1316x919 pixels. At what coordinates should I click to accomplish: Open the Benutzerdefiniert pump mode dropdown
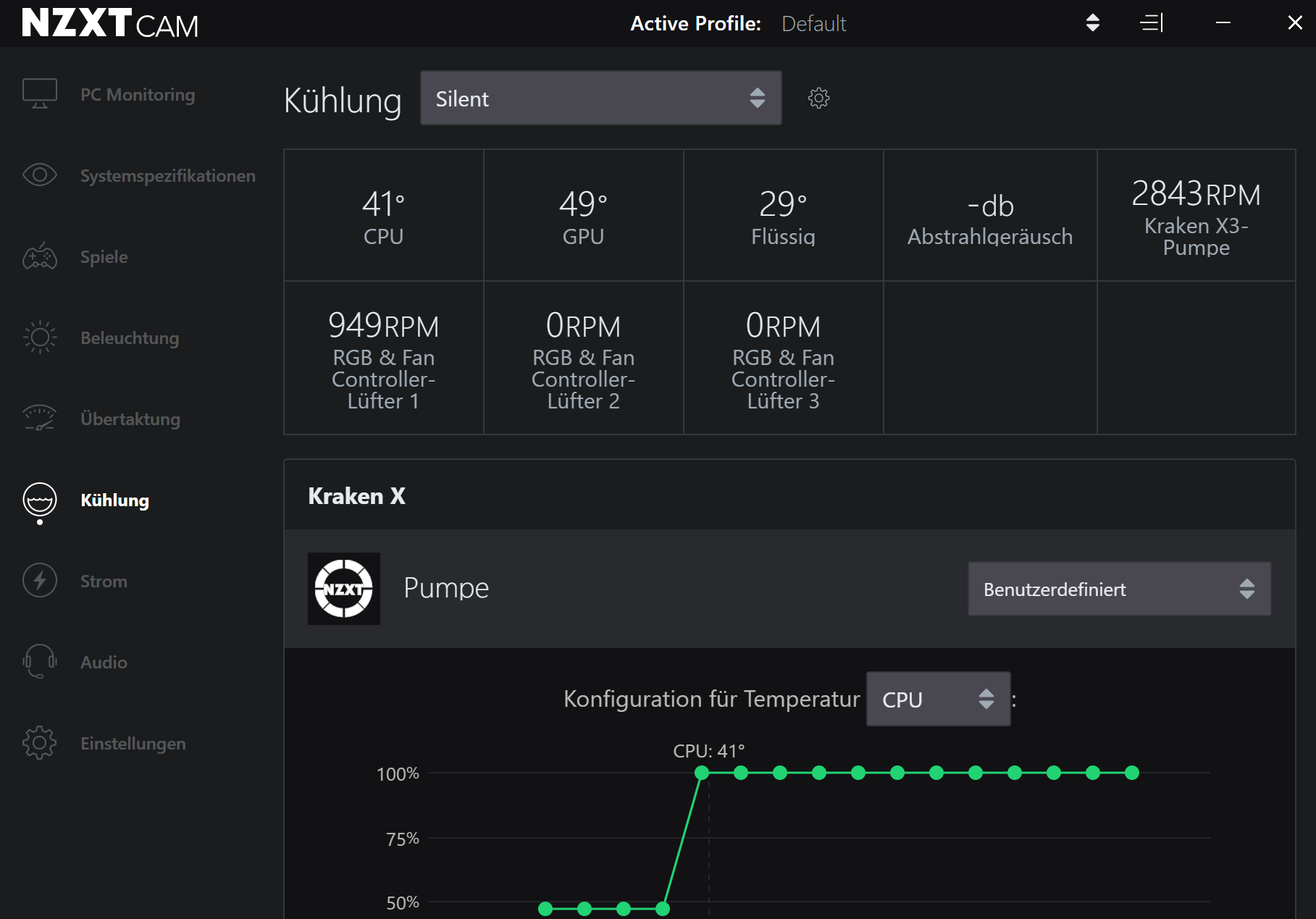(1120, 589)
